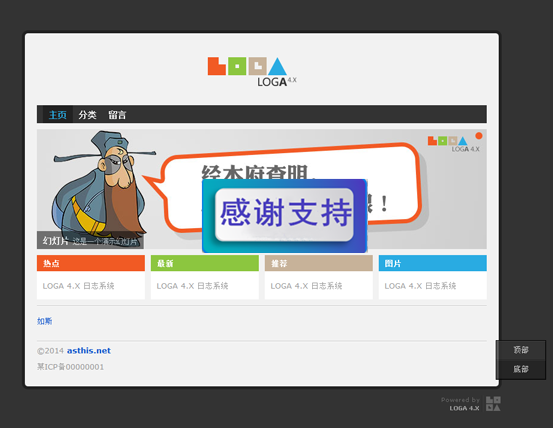This screenshot has height=428, width=553.
Task: Click the 感谢支持 popup banner
Action: [285, 216]
